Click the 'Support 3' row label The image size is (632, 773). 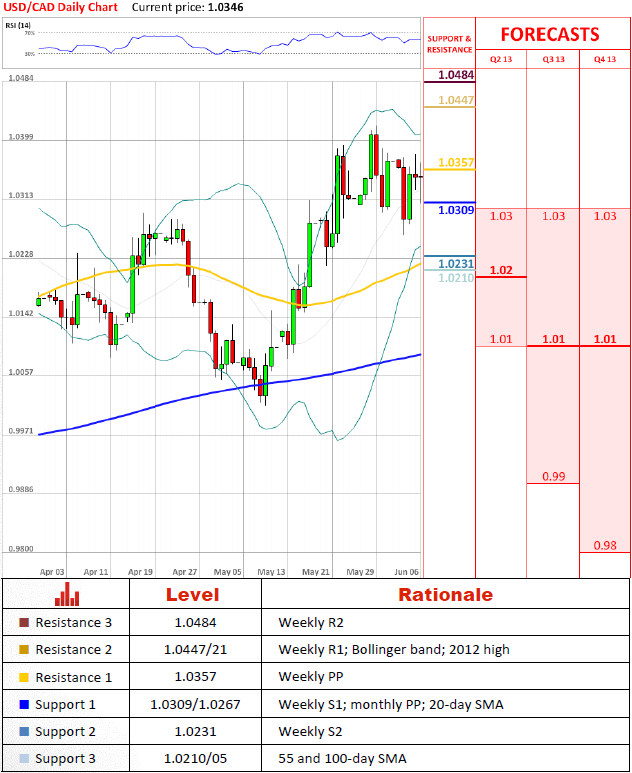point(66,759)
